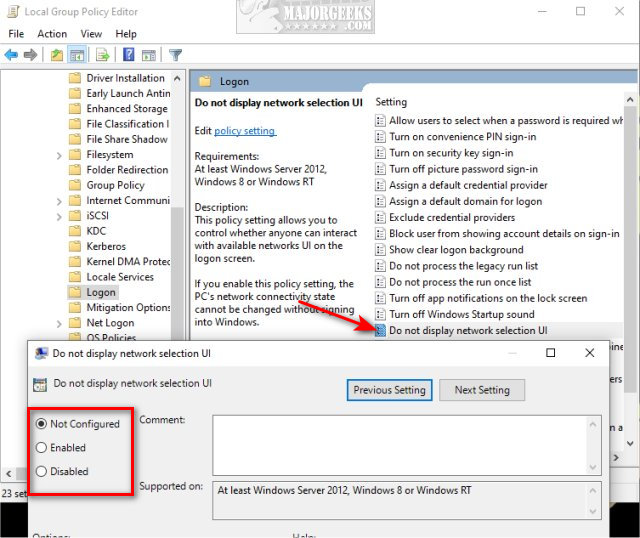Select the Locale Services tree item
Image resolution: width=640 pixels, height=538 pixels.
click(120, 277)
